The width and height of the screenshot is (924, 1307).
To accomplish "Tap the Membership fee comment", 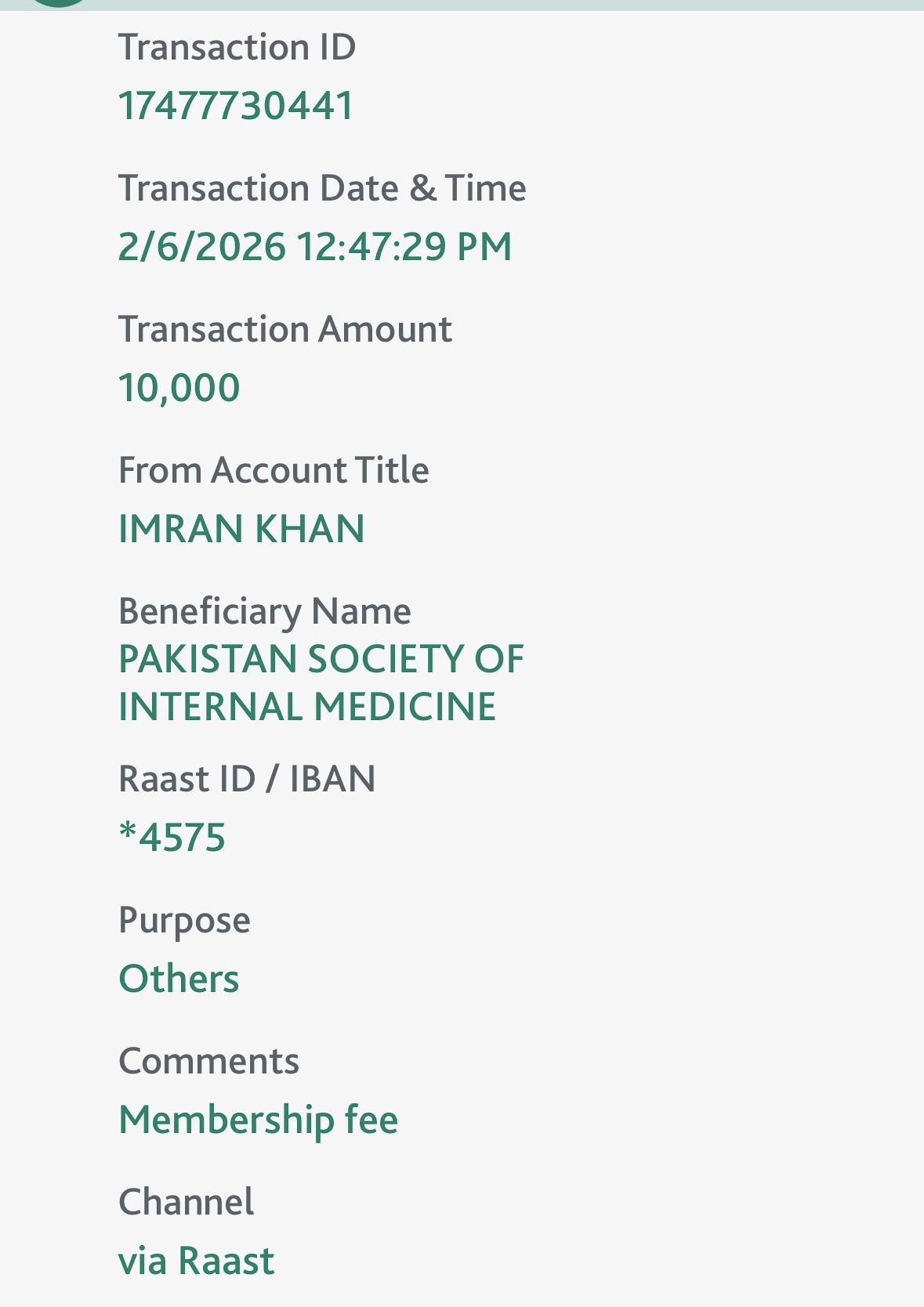I will (x=259, y=1121).
